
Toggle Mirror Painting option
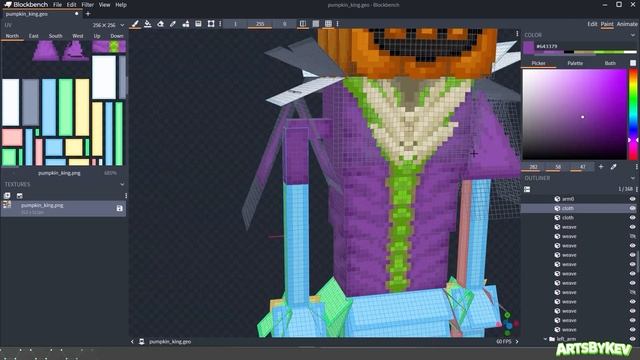pyautogui.click(x=303, y=24)
